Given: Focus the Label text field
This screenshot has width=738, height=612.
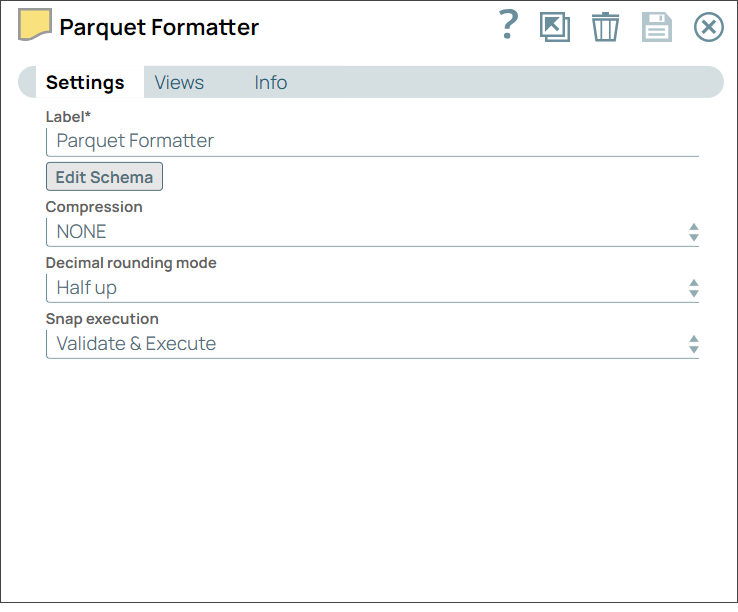Looking at the screenshot, I should [x=372, y=141].
